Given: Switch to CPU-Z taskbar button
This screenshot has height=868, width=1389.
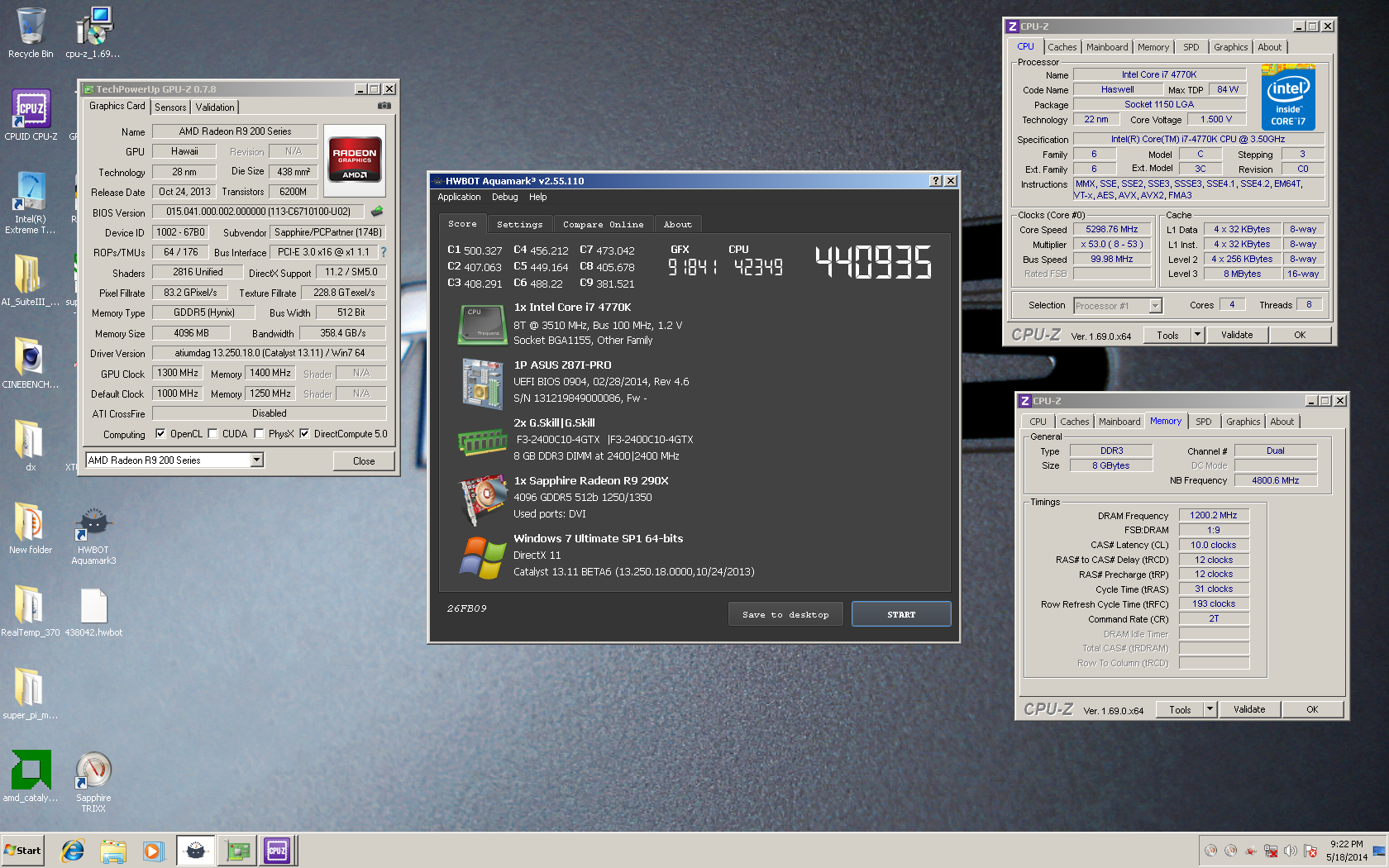Looking at the screenshot, I should click(x=277, y=851).
